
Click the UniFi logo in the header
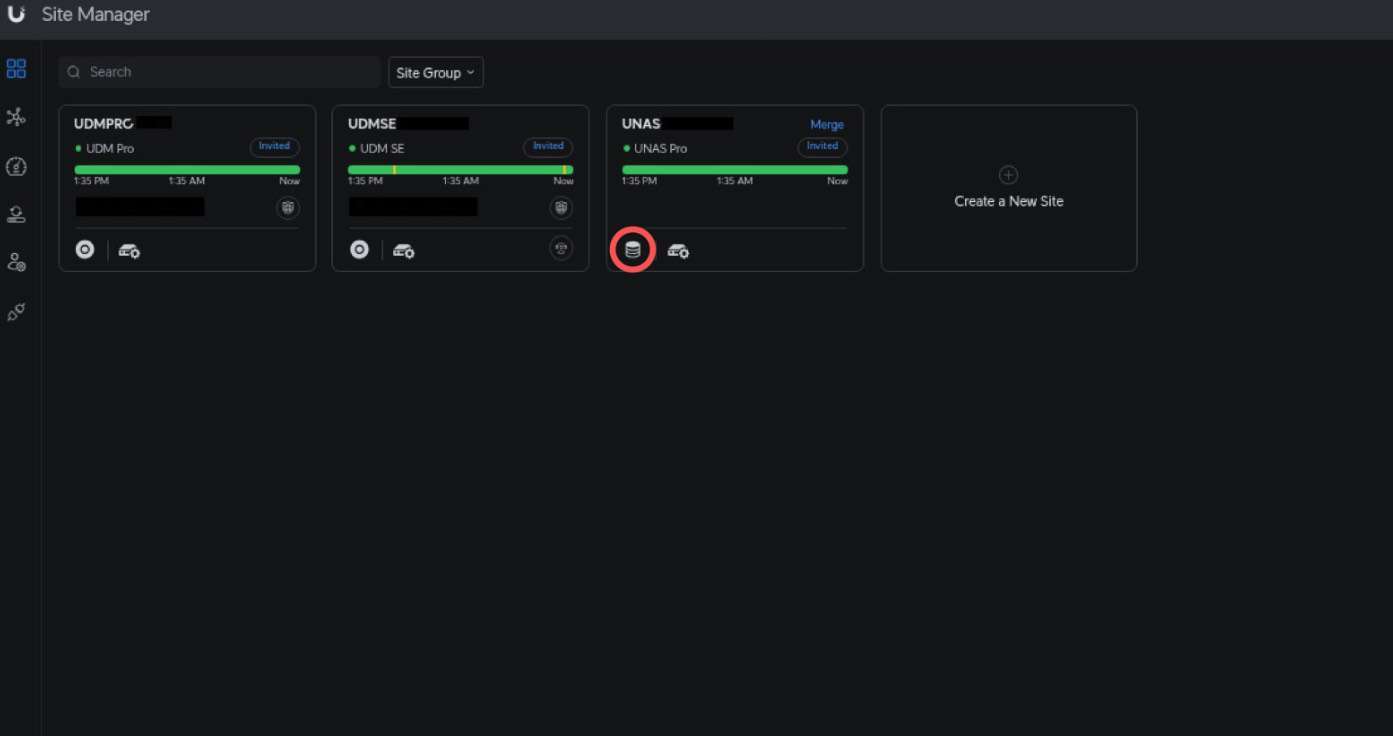16,15
